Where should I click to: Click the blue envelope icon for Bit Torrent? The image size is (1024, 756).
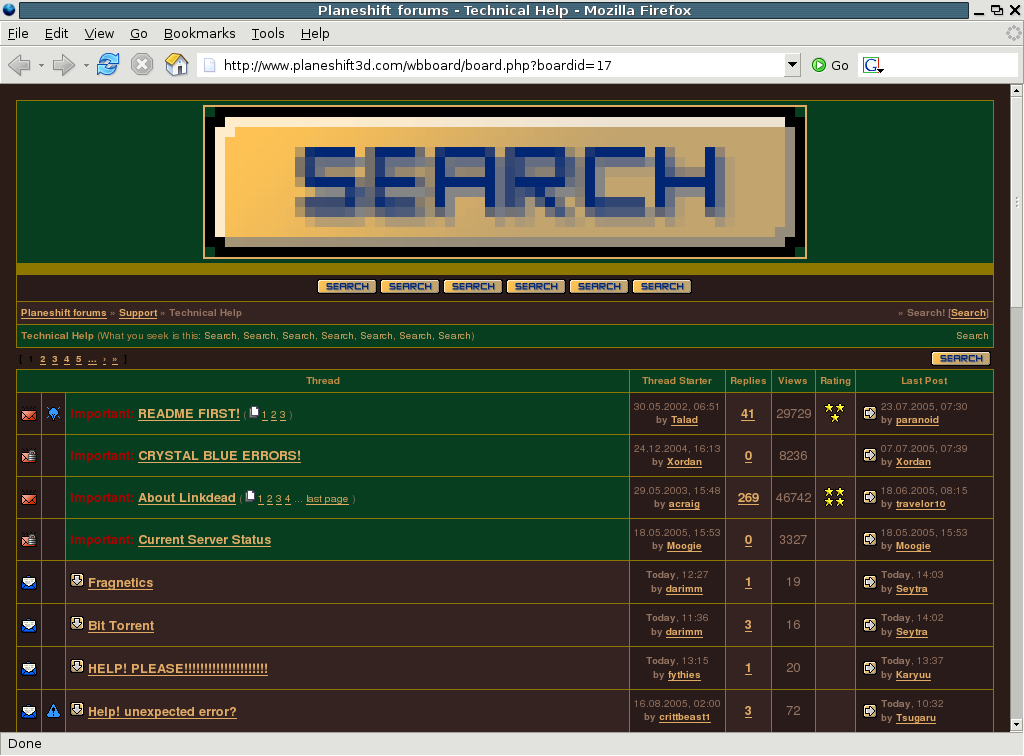[29, 625]
